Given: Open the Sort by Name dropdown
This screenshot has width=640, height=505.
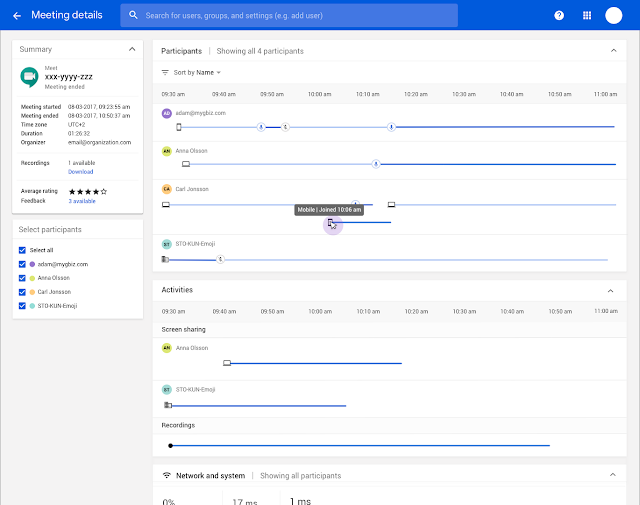Looking at the screenshot, I should click(196, 73).
